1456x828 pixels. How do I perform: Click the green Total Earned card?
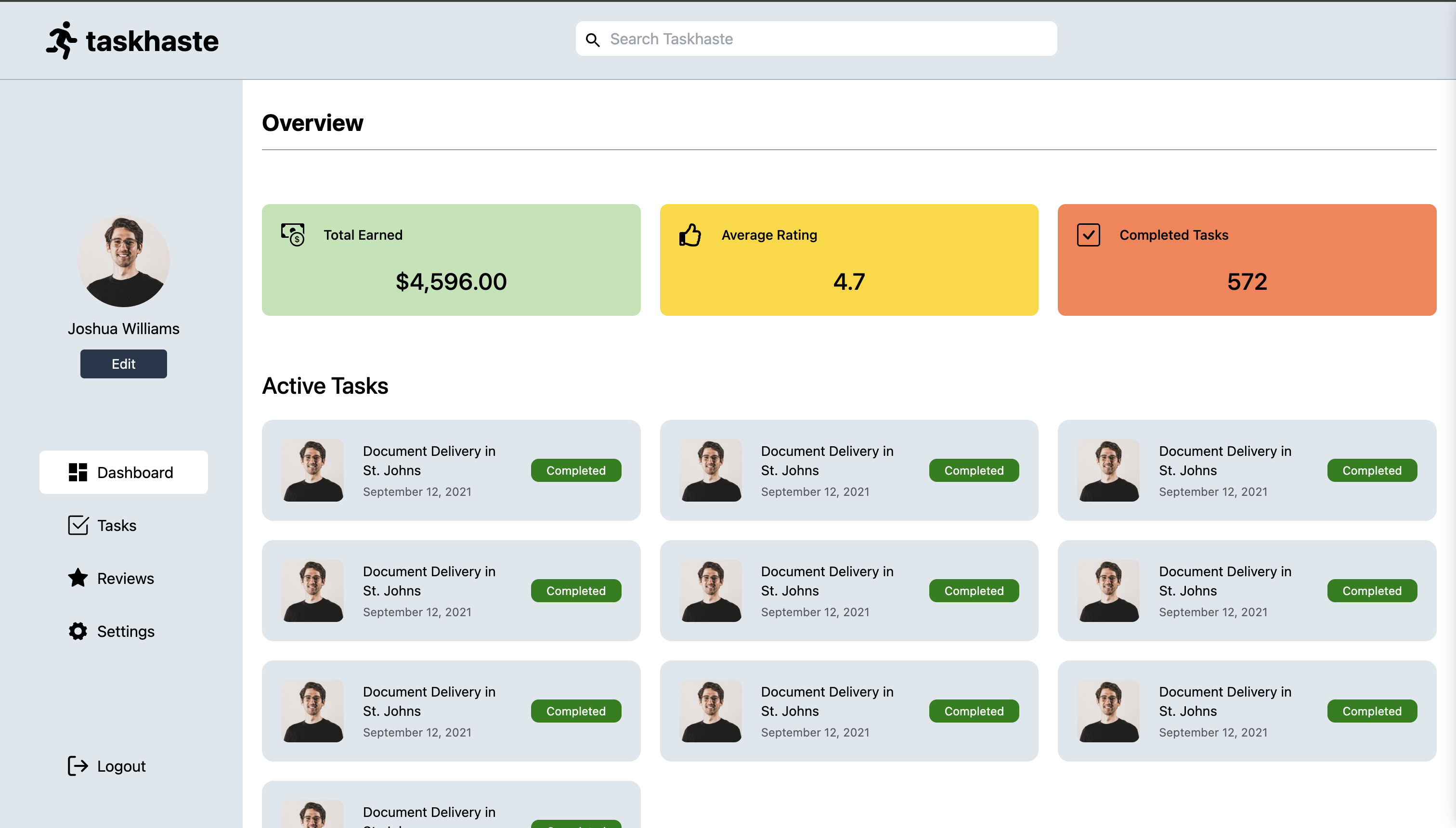(451, 260)
